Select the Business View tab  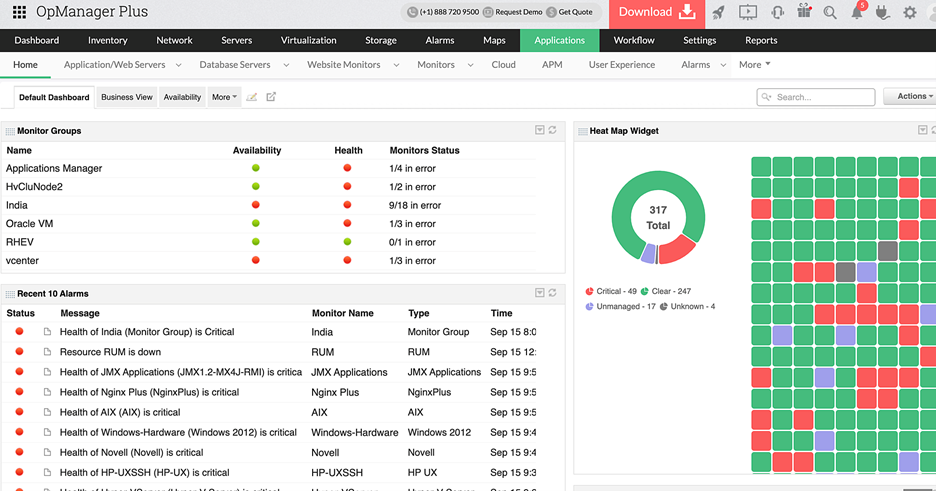coord(127,97)
